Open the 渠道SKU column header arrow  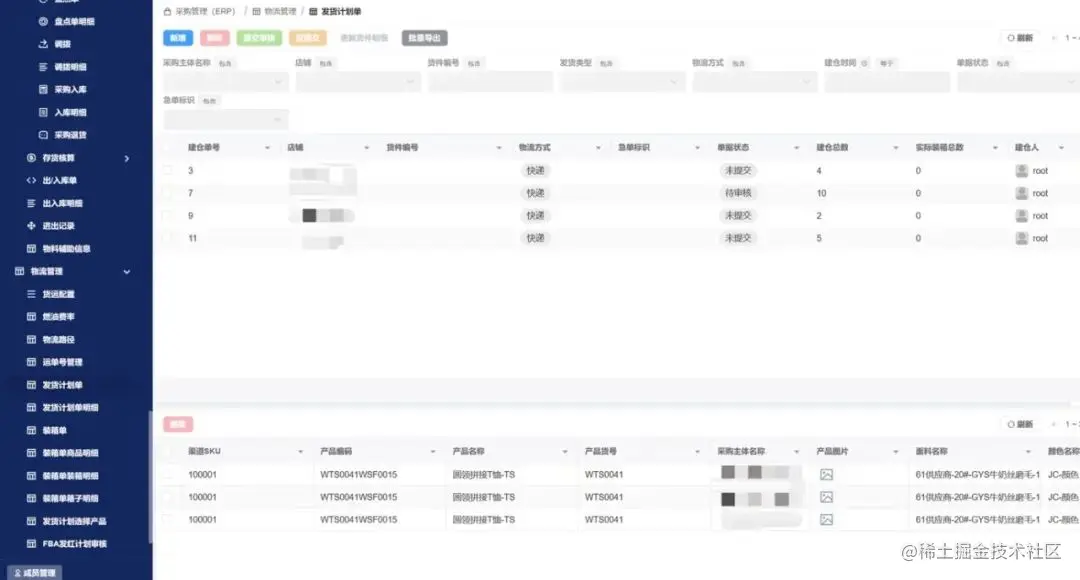click(300, 452)
